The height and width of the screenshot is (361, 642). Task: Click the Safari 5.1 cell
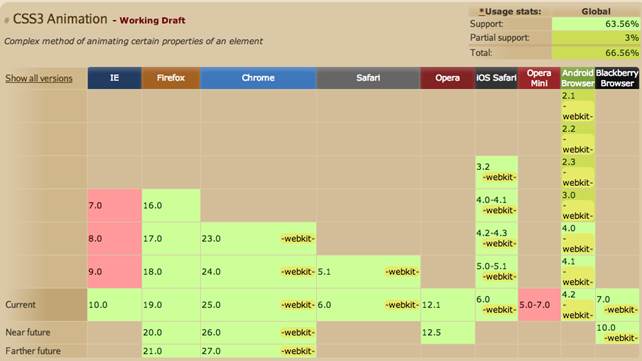pos(368,272)
